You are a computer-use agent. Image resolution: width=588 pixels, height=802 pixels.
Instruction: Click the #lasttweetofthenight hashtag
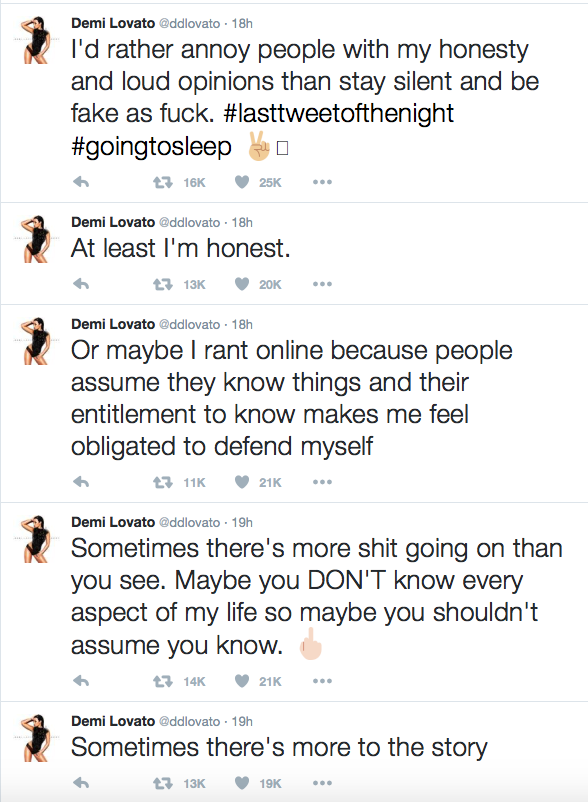338,114
